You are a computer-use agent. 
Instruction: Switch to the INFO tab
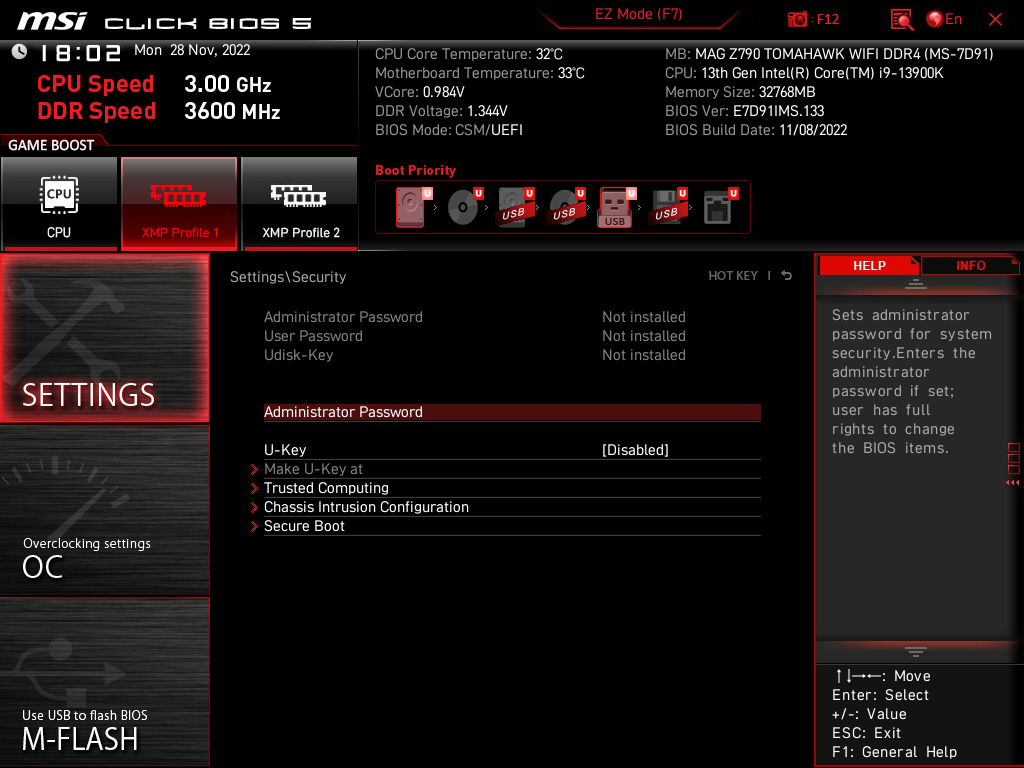[970, 266]
